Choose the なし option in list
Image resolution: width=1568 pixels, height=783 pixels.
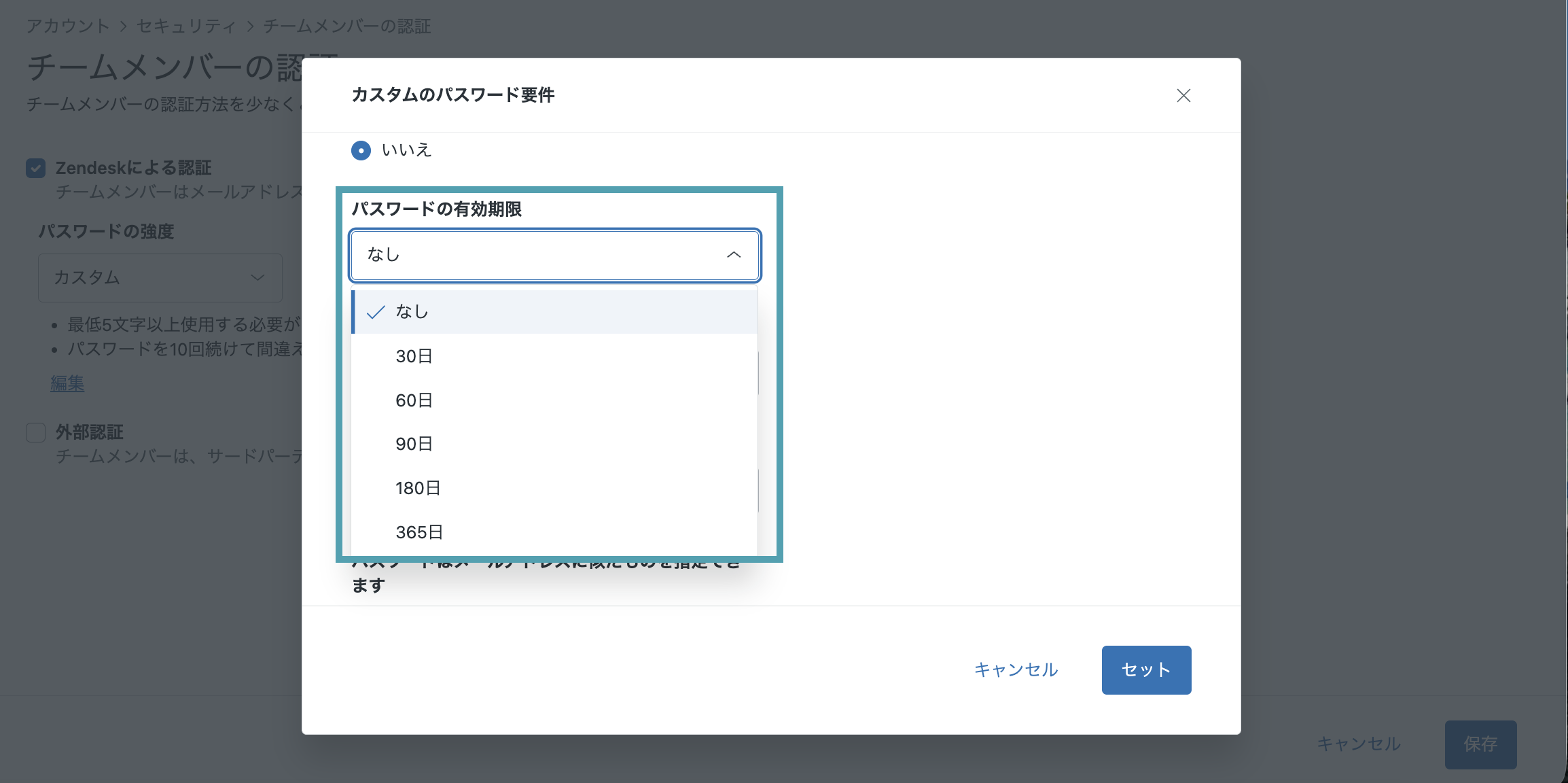pyautogui.click(x=554, y=312)
